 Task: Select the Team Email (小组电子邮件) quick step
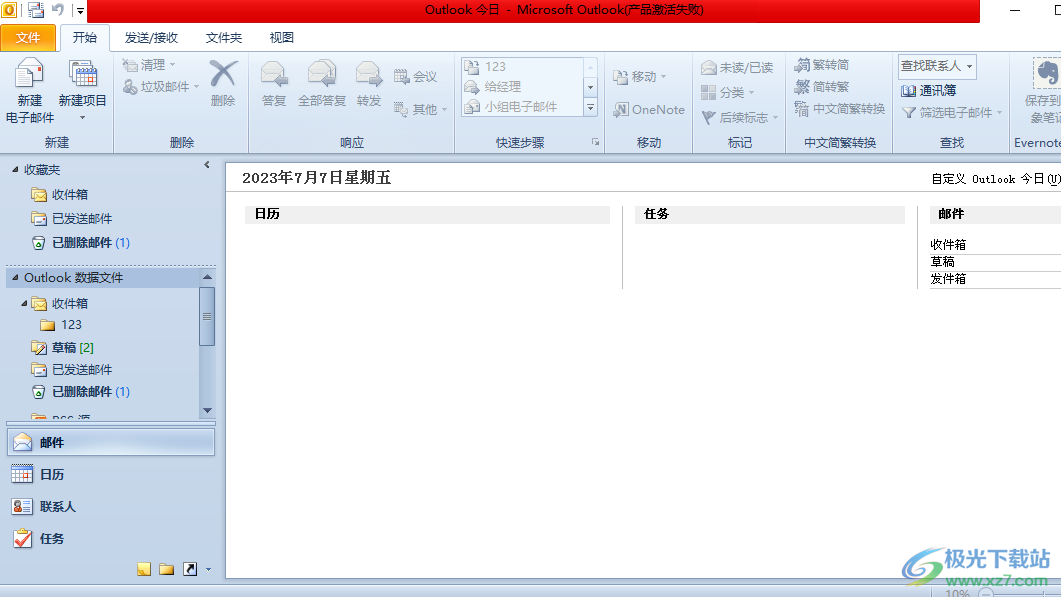click(x=522, y=106)
